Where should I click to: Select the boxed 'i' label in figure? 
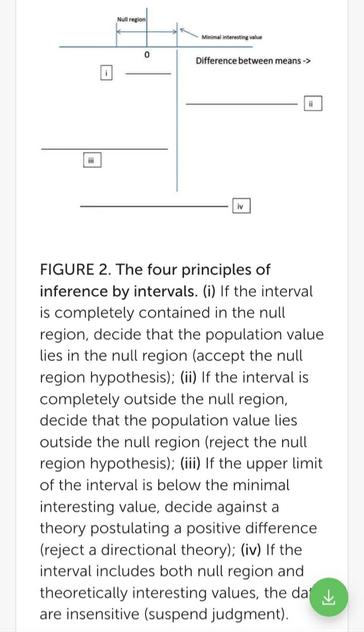106,73
